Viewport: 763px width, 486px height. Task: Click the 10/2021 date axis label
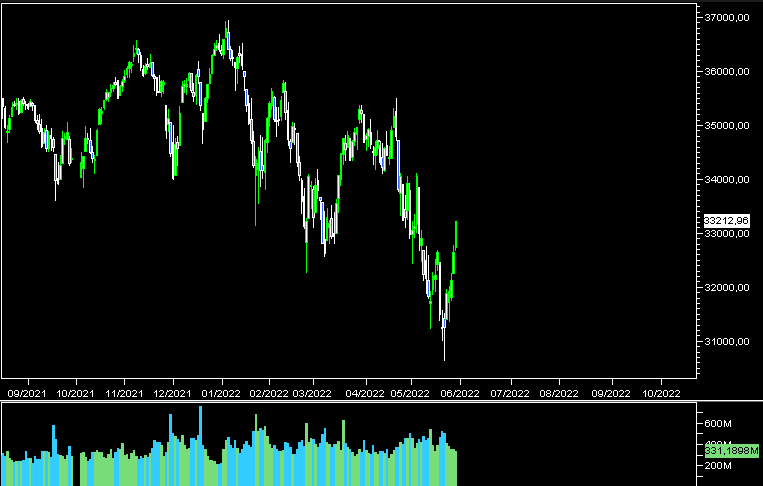75,393
